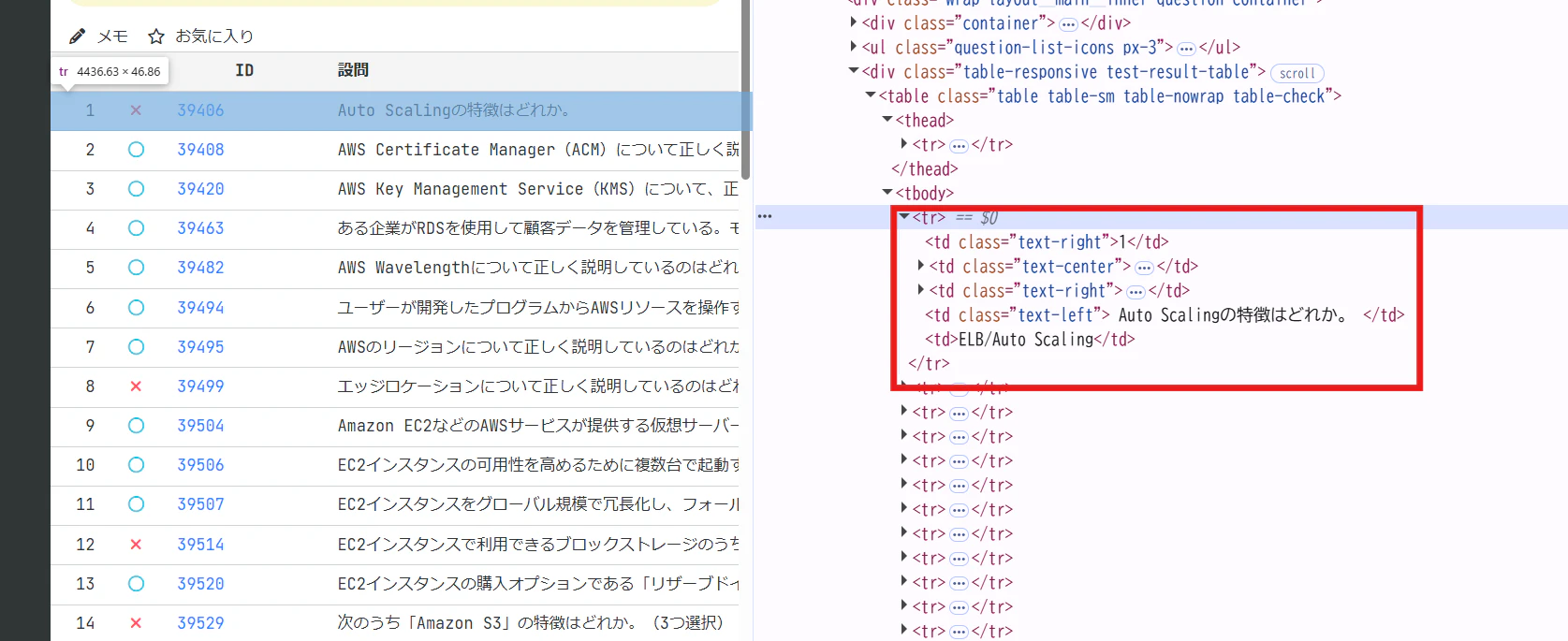This screenshot has height=641, width=1568.
Task: Click the ID column header
Action: click(244, 70)
